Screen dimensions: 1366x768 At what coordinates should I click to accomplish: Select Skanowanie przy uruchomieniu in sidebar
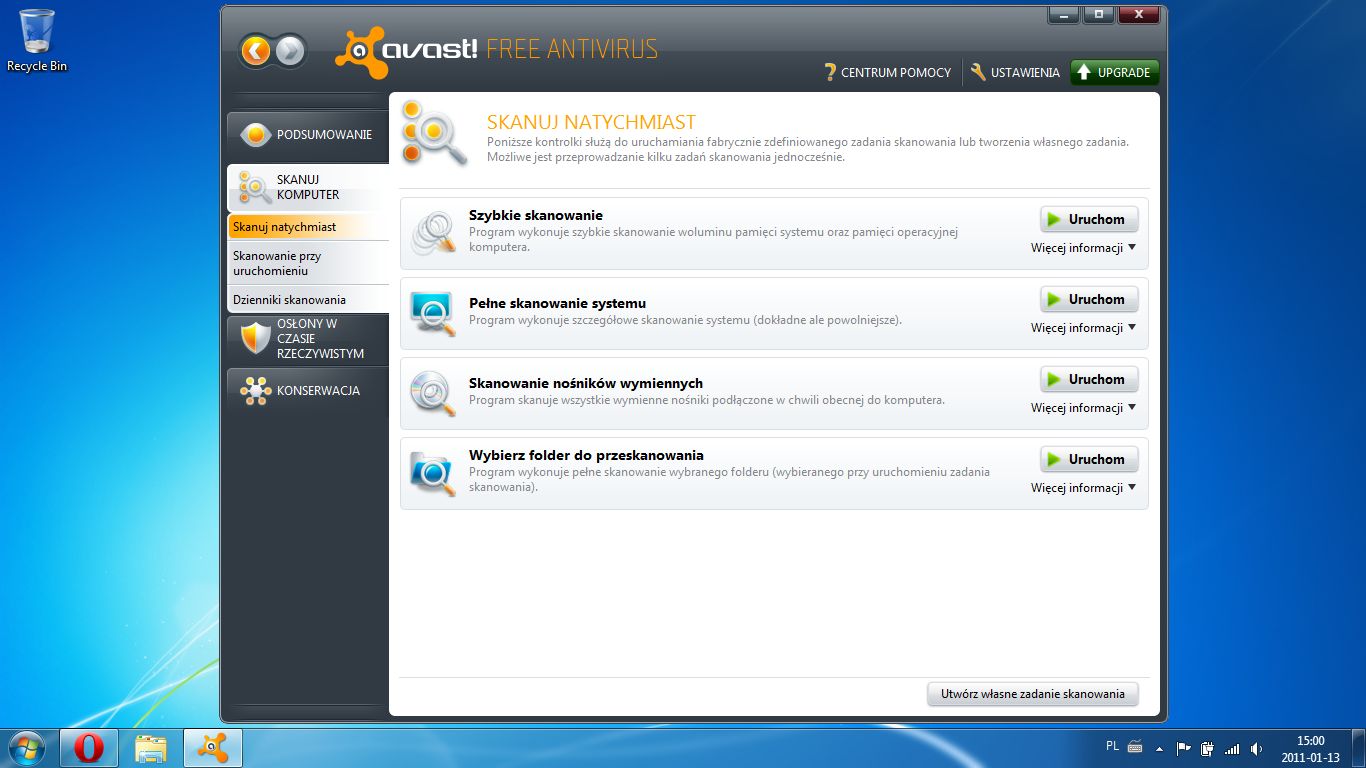pyautogui.click(x=308, y=263)
